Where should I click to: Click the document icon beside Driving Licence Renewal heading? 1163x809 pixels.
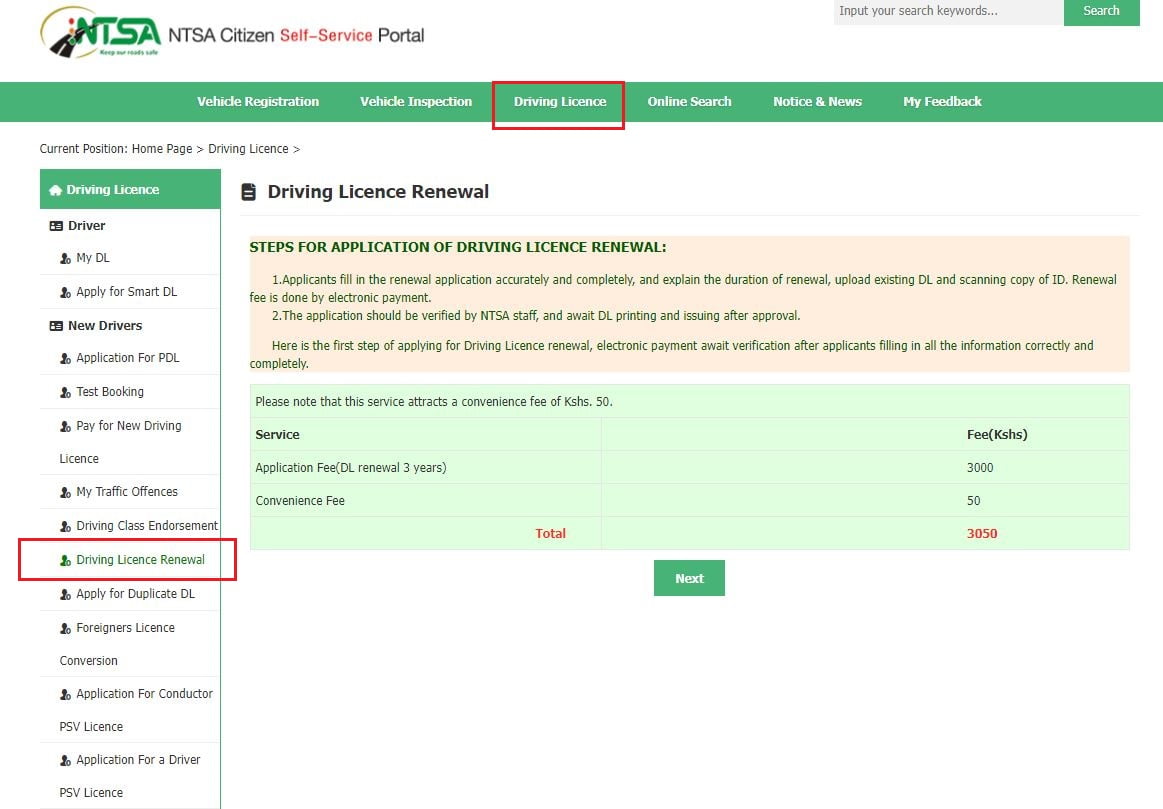pyautogui.click(x=248, y=192)
